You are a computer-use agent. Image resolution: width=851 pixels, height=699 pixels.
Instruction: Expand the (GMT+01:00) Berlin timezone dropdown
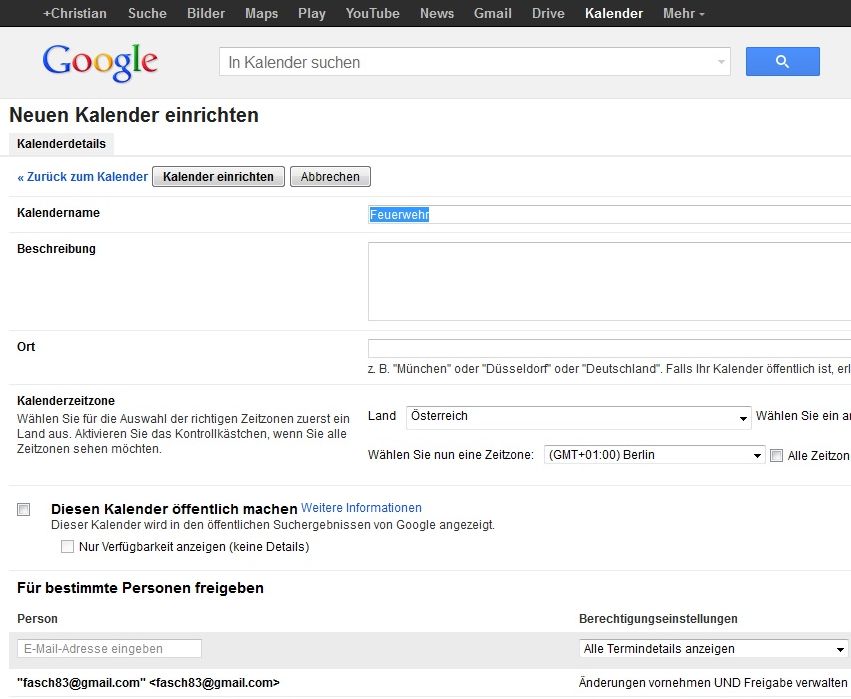654,455
